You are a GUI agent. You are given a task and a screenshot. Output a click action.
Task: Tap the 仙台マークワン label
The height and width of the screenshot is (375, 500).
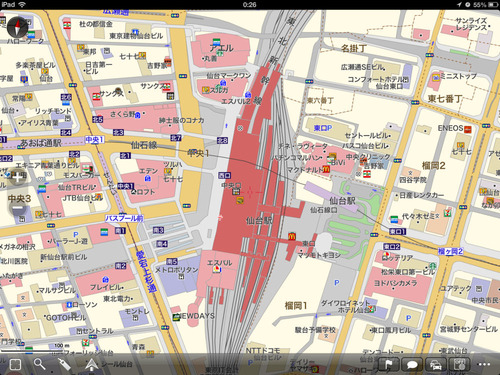click(229, 76)
